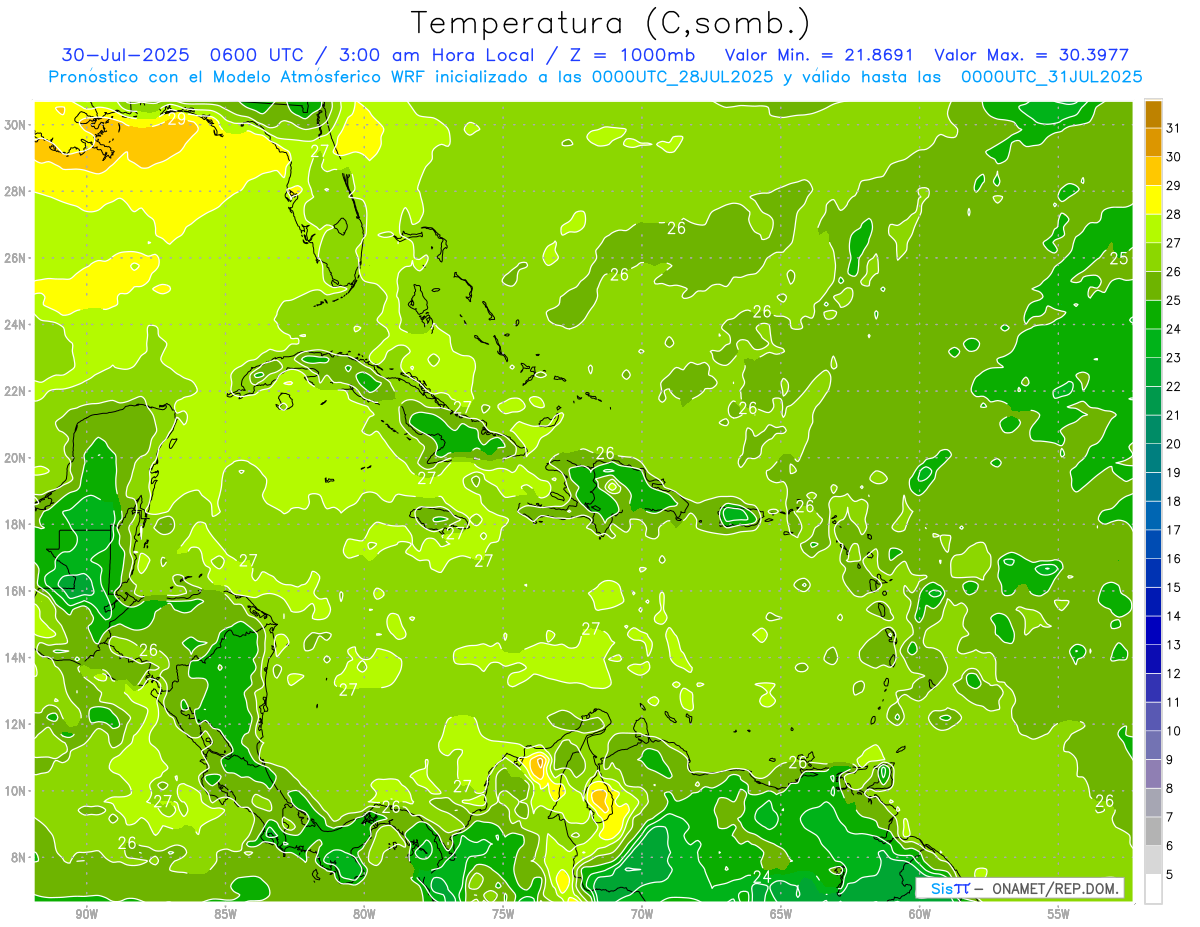Click the 55W longitude axis label

click(x=1058, y=915)
